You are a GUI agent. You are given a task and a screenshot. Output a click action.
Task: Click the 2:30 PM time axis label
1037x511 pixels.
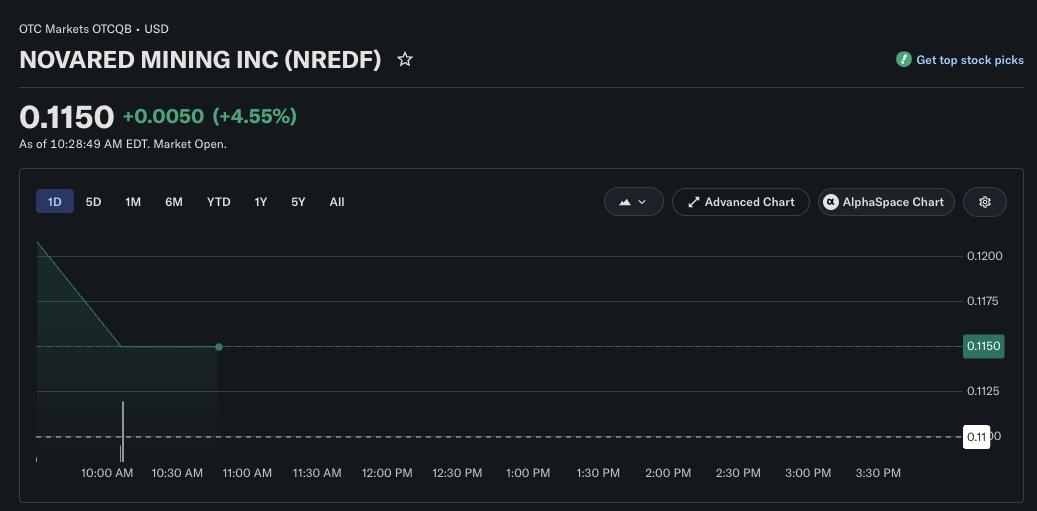click(738, 473)
